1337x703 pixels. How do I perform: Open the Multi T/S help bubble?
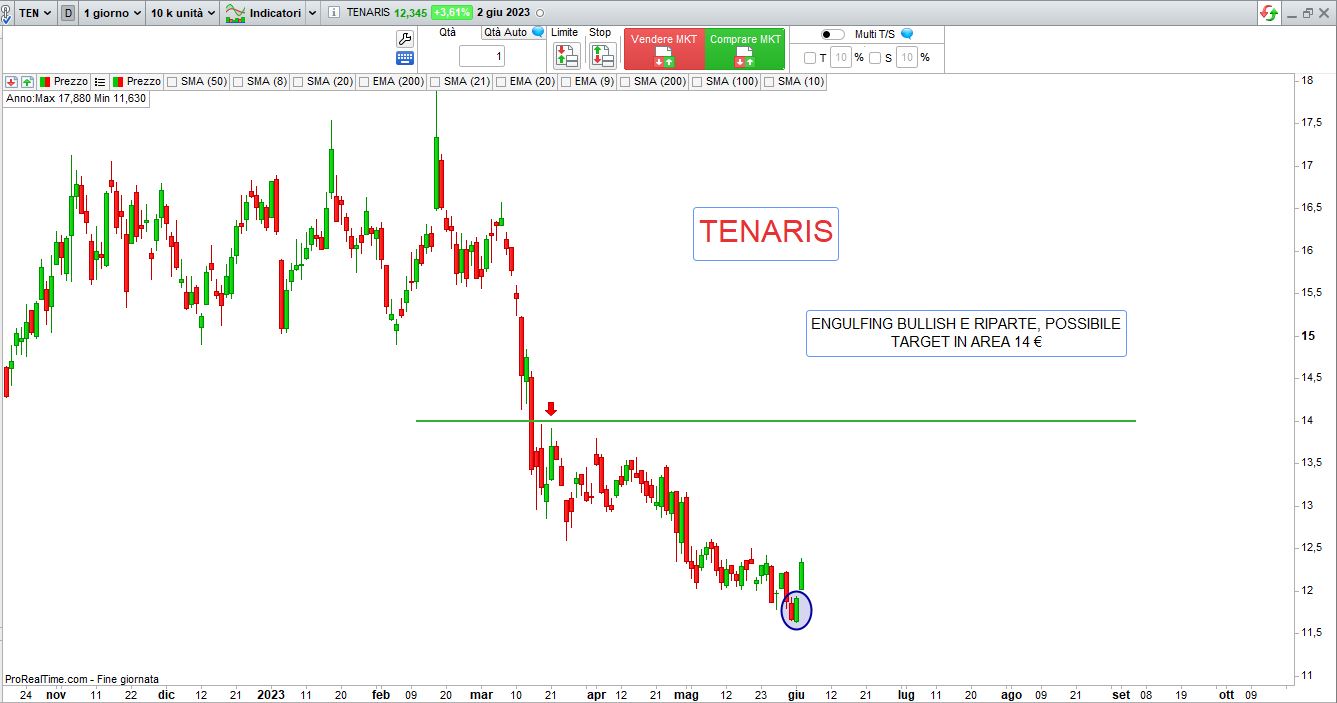(907, 34)
